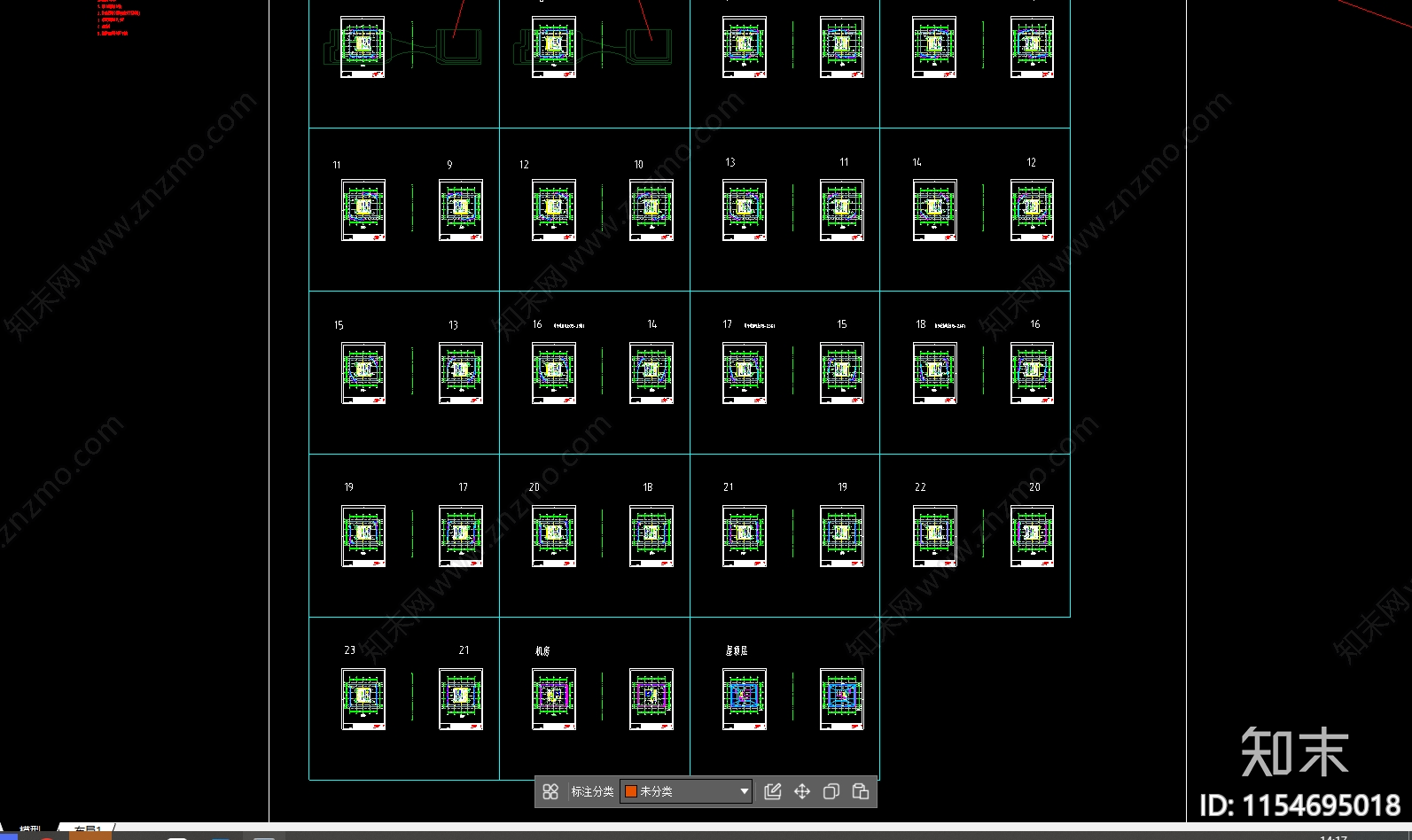
Task: Click the 机房 sheet label
Action: [542, 650]
